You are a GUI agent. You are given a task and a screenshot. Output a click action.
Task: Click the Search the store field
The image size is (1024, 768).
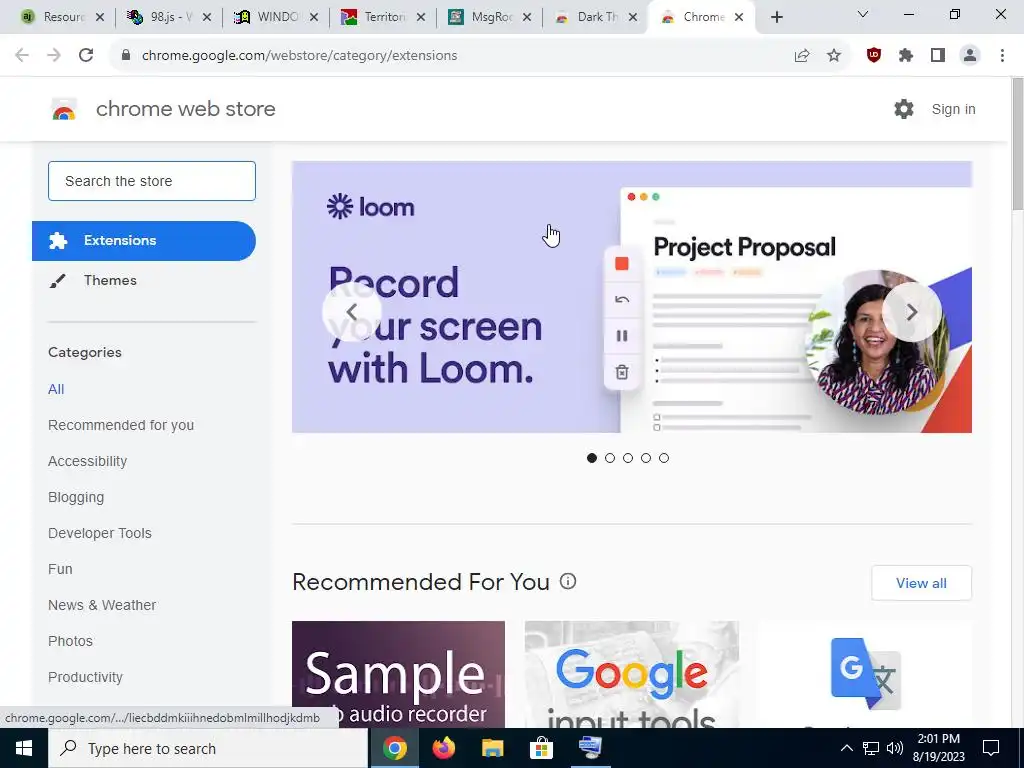pyautogui.click(x=152, y=181)
